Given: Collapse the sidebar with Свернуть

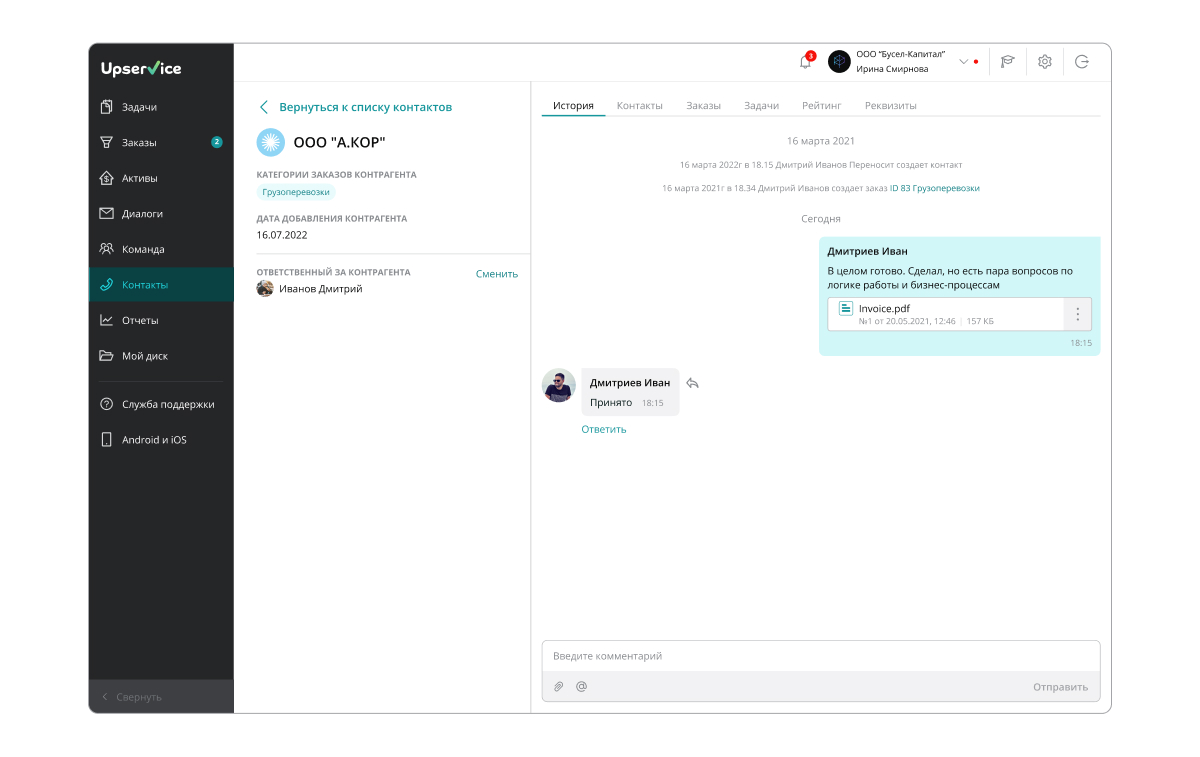Looking at the screenshot, I should (x=138, y=696).
